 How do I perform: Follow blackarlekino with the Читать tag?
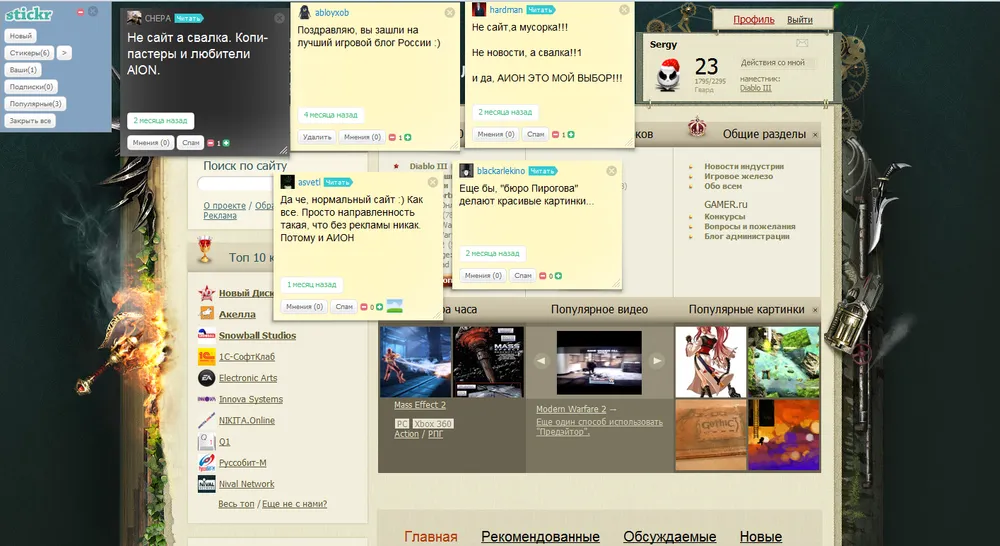[543, 171]
